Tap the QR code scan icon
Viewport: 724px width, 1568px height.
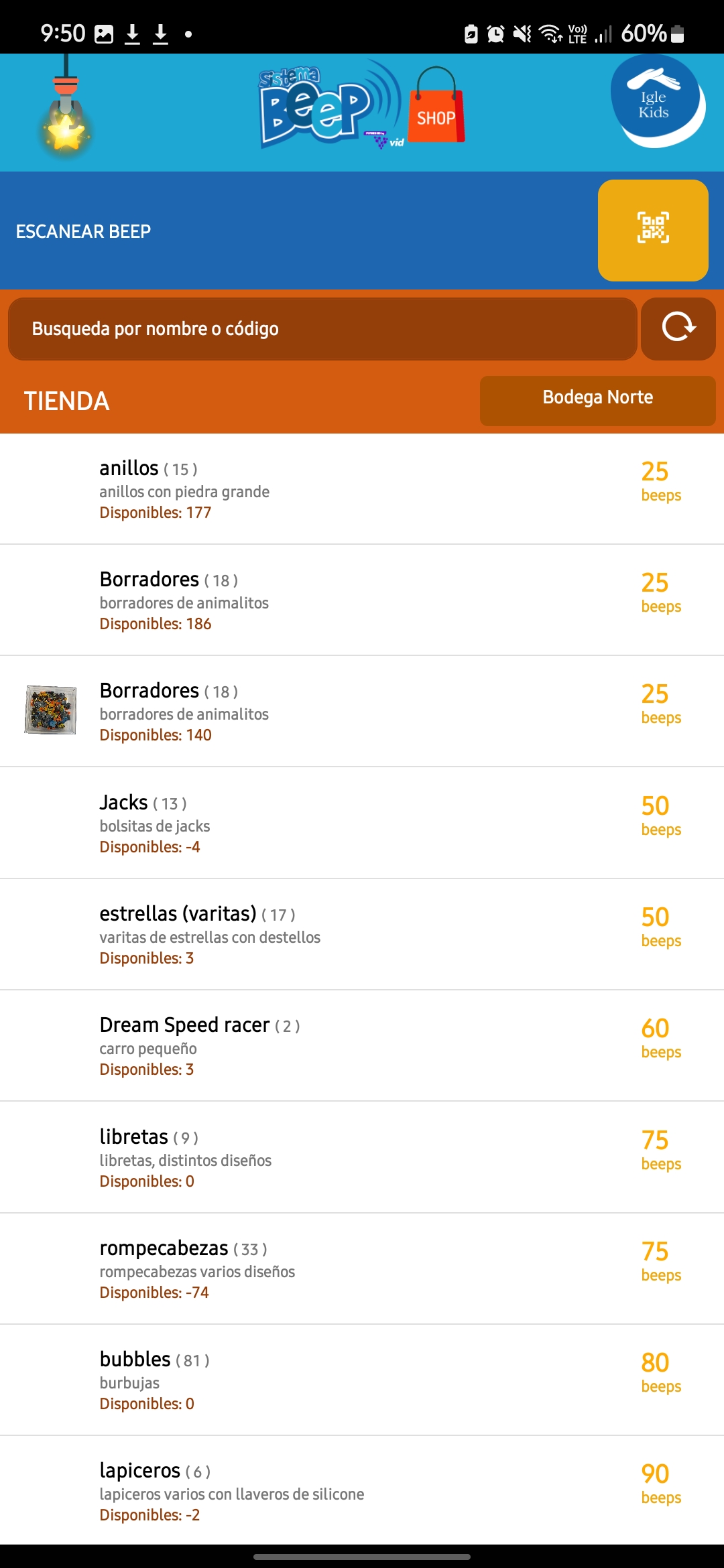(653, 230)
